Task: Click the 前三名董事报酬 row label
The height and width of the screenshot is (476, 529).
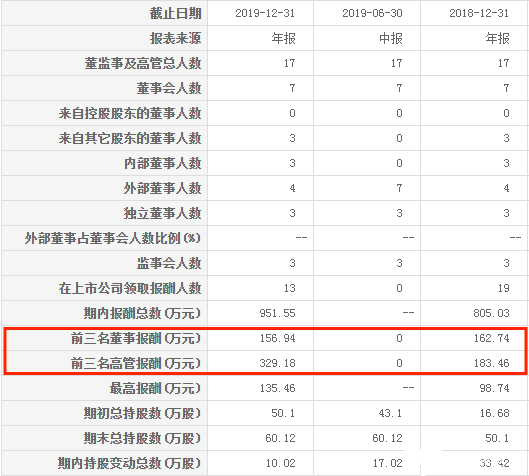Action: coord(136,338)
